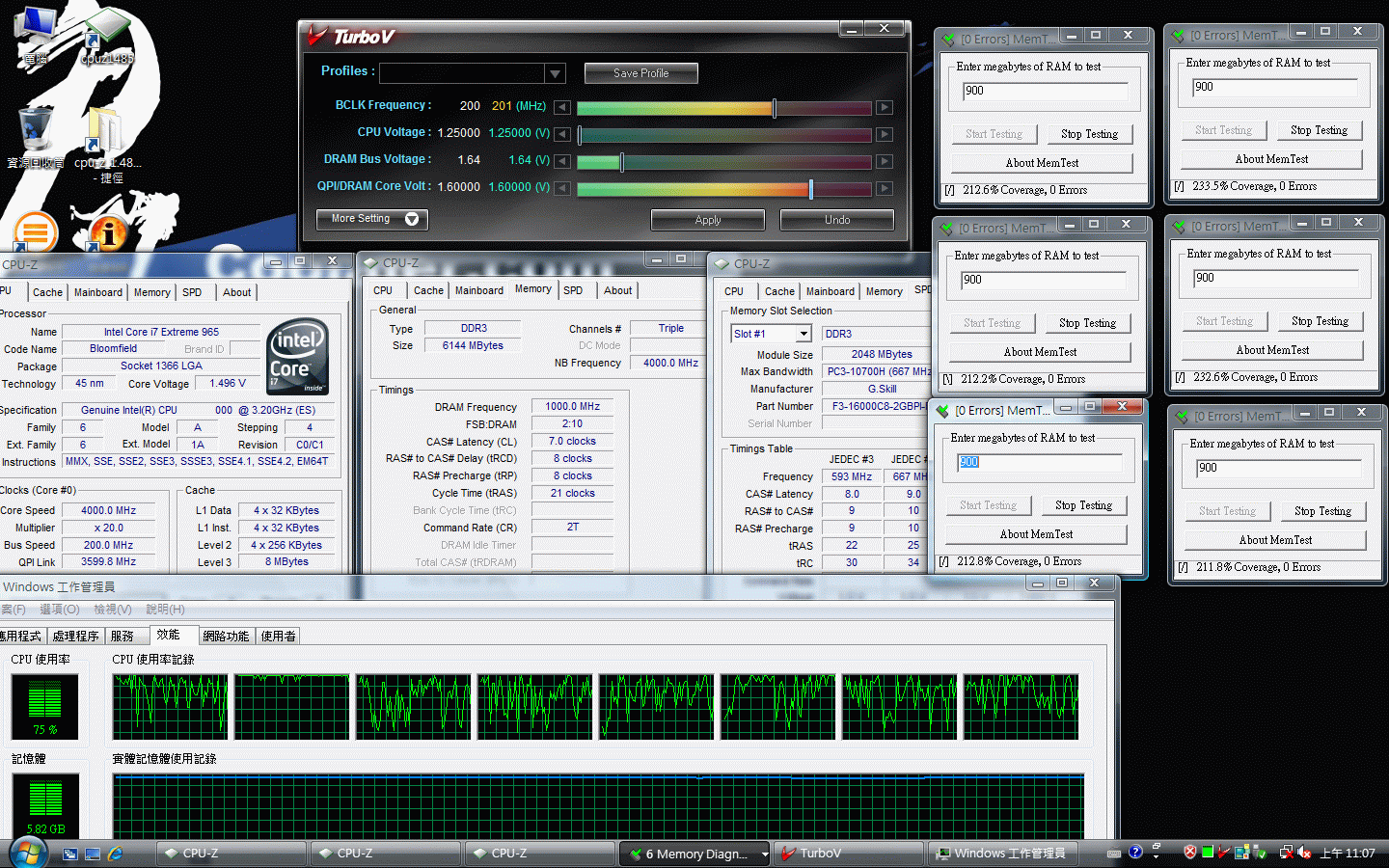
Task: Increase DRAM Bus Voltage with right arrow
Action: pyautogui.click(x=884, y=161)
